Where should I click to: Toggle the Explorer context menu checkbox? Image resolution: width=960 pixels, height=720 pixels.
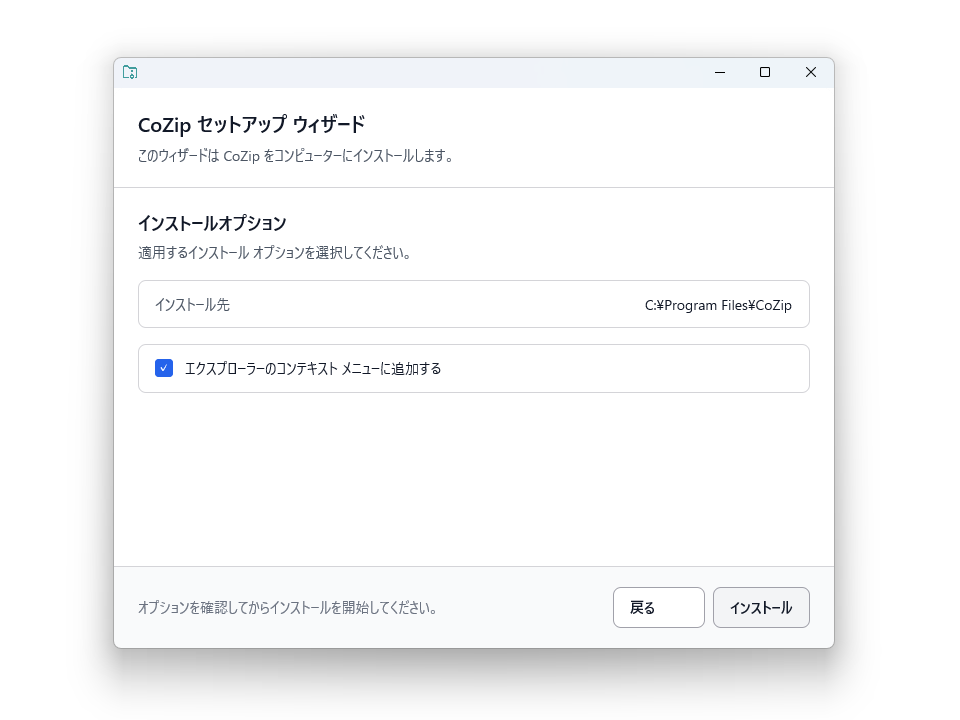click(164, 368)
